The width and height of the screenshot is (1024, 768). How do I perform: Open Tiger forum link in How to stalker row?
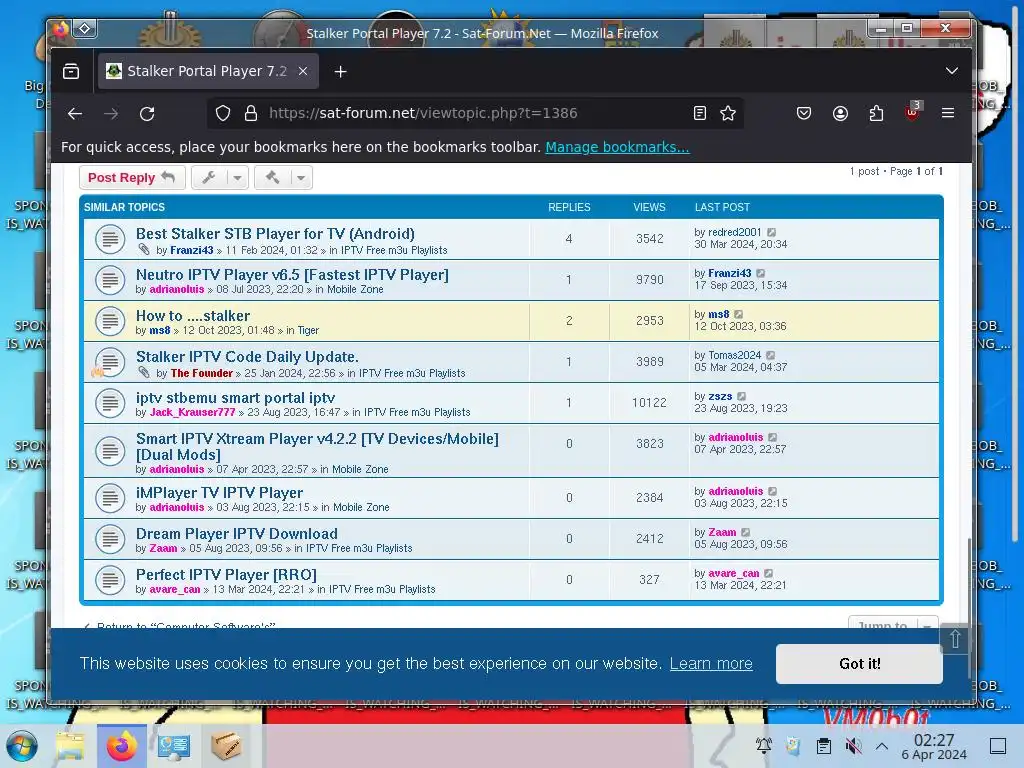[308, 330]
